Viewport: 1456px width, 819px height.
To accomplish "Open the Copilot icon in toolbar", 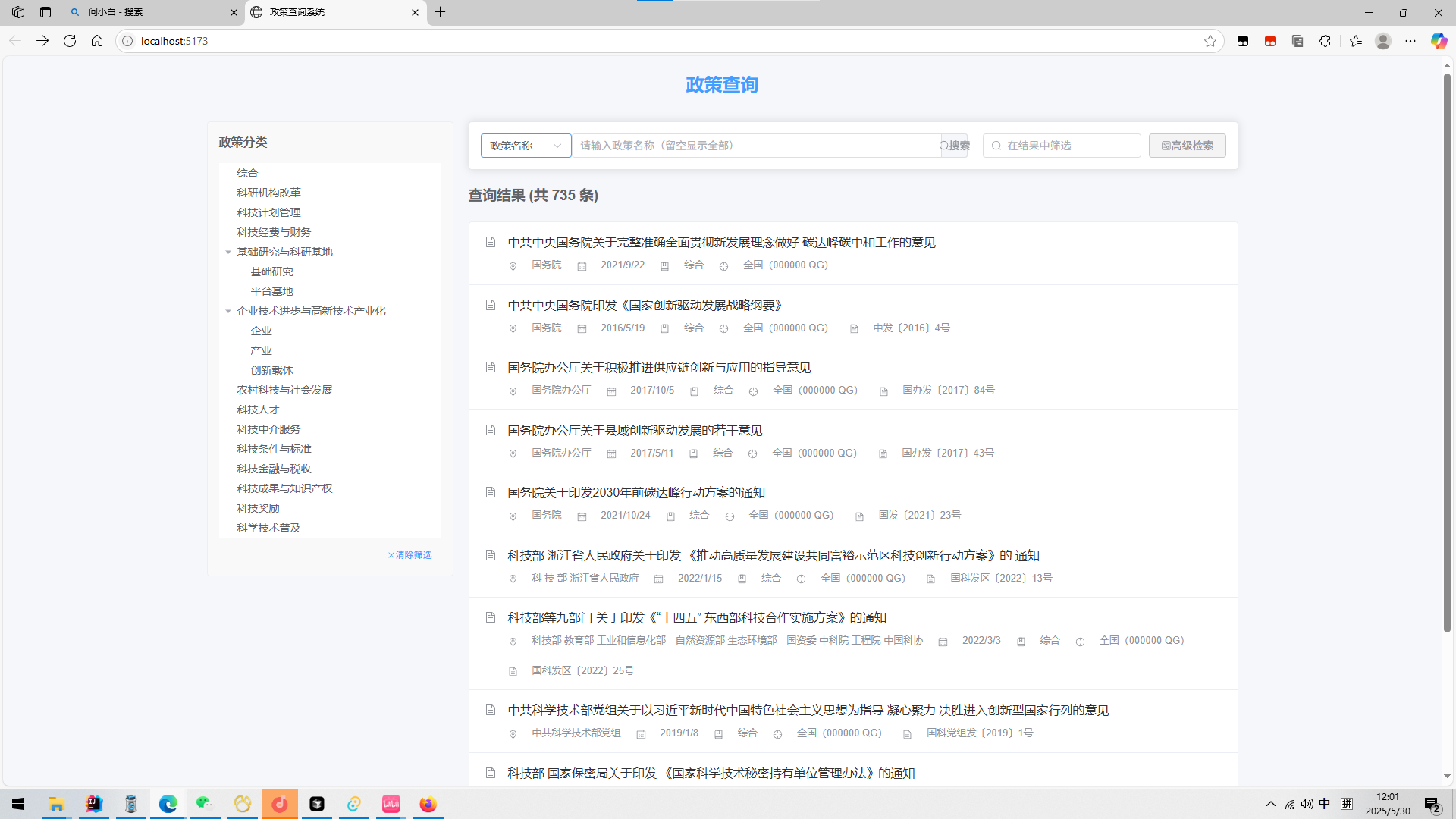I will [x=1439, y=41].
